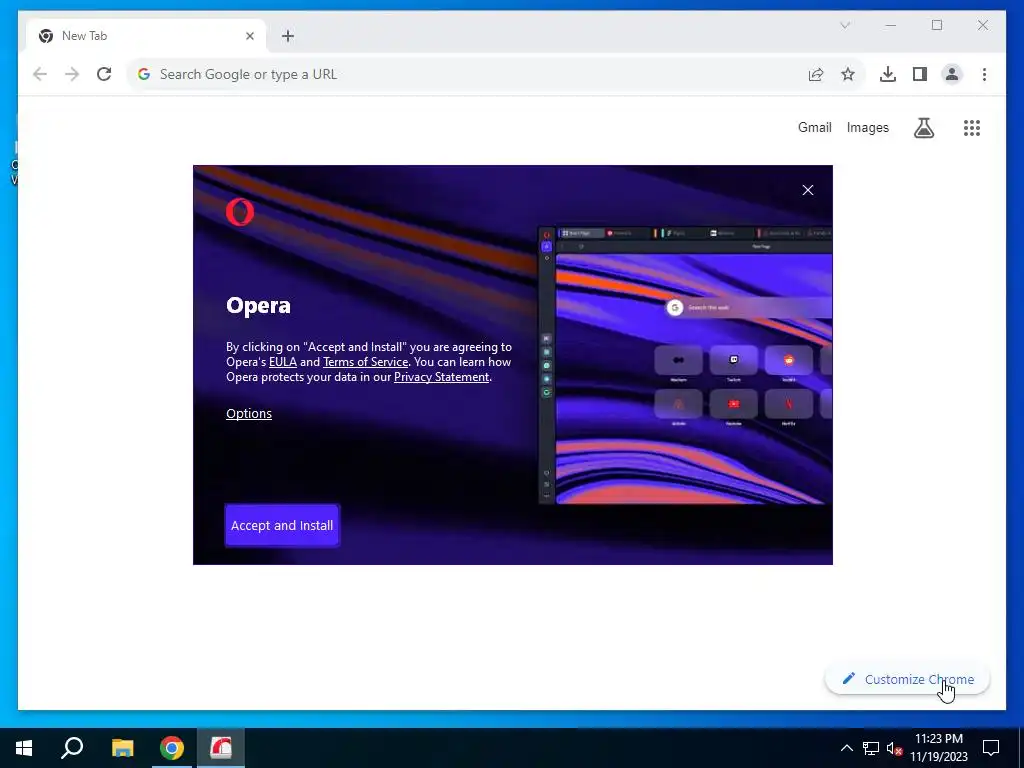Open Google Images link

click(867, 127)
